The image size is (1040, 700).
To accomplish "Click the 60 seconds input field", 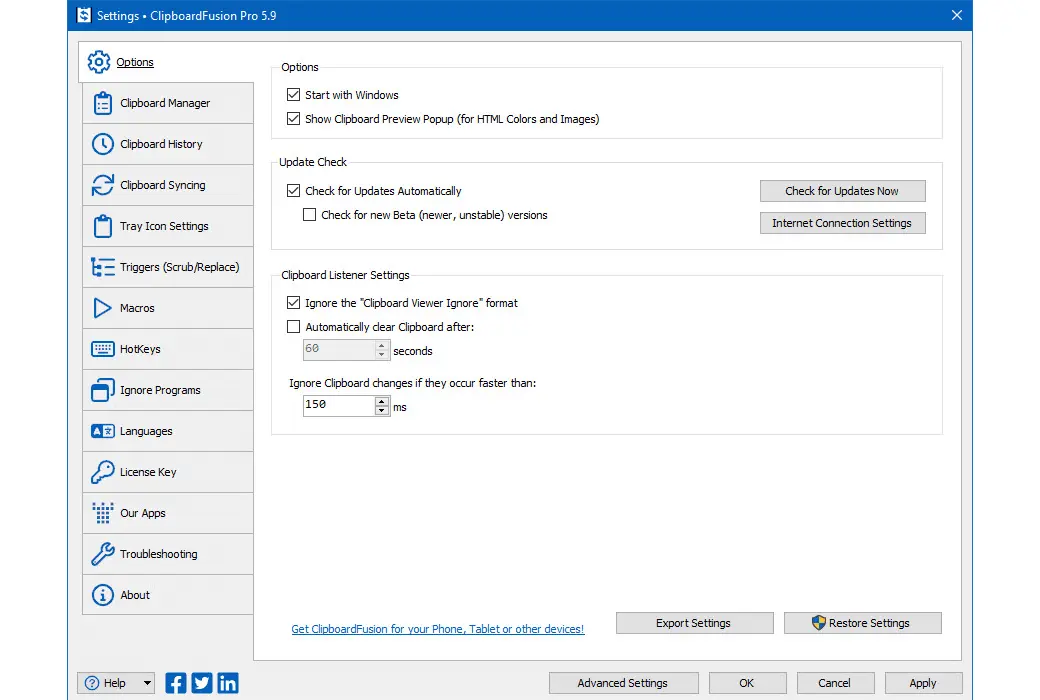I will tap(339, 350).
